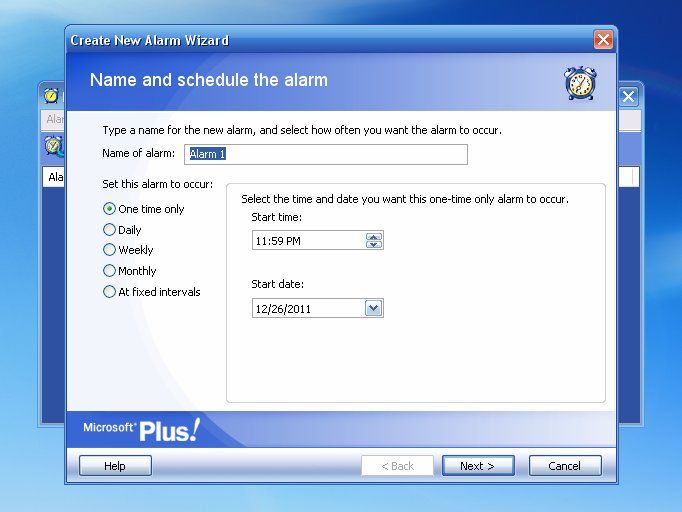Cancel the Create New Alarm Wizard

pos(565,466)
